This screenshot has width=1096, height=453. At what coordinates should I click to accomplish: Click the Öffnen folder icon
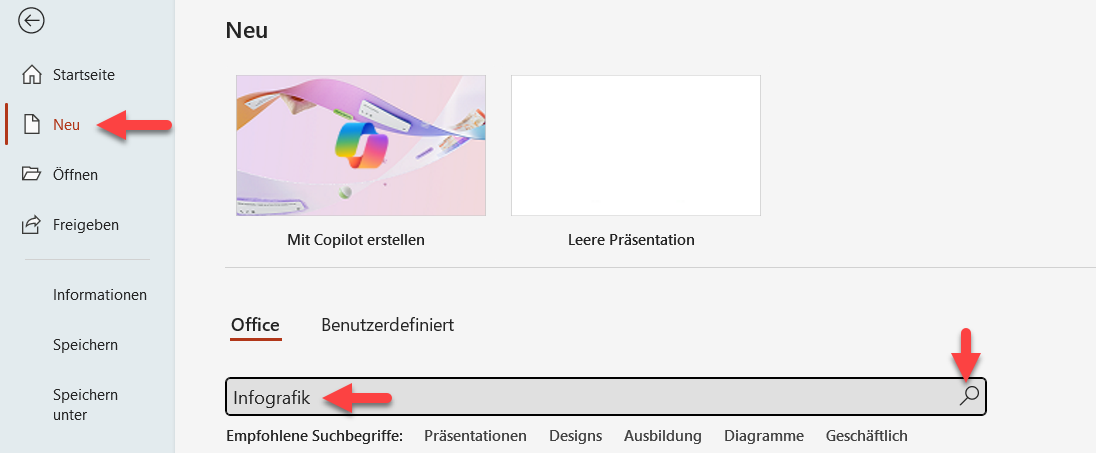pyautogui.click(x=32, y=175)
